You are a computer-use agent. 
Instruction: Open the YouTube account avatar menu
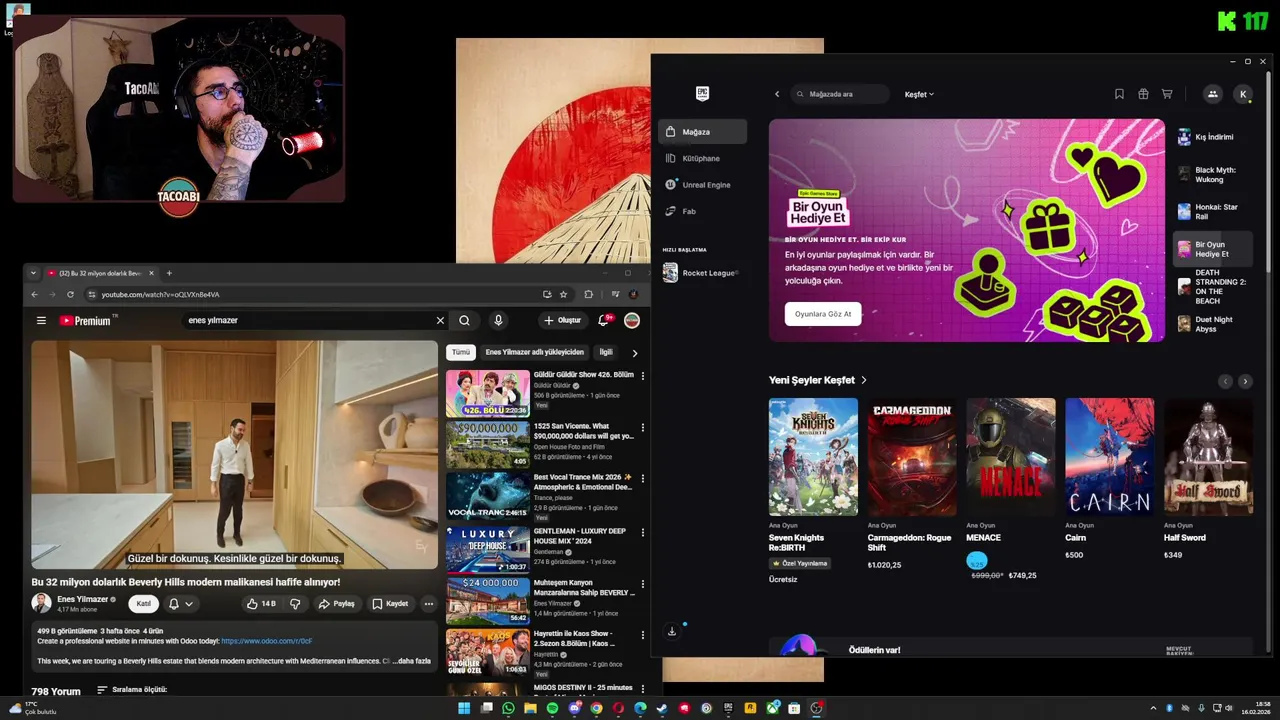coord(632,321)
